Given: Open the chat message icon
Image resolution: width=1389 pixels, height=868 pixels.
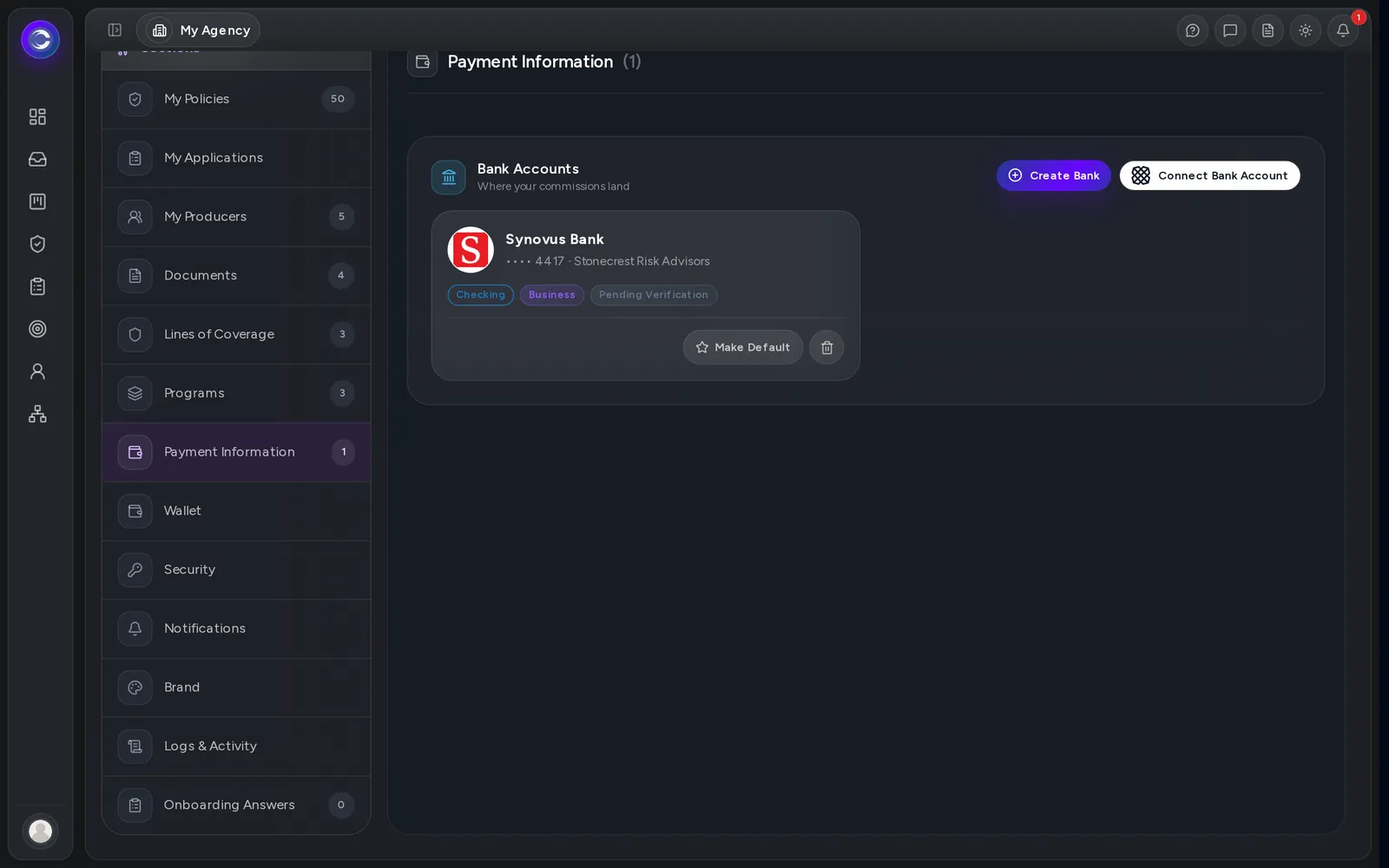Looking at the screenshot, I should point(1230,30).
